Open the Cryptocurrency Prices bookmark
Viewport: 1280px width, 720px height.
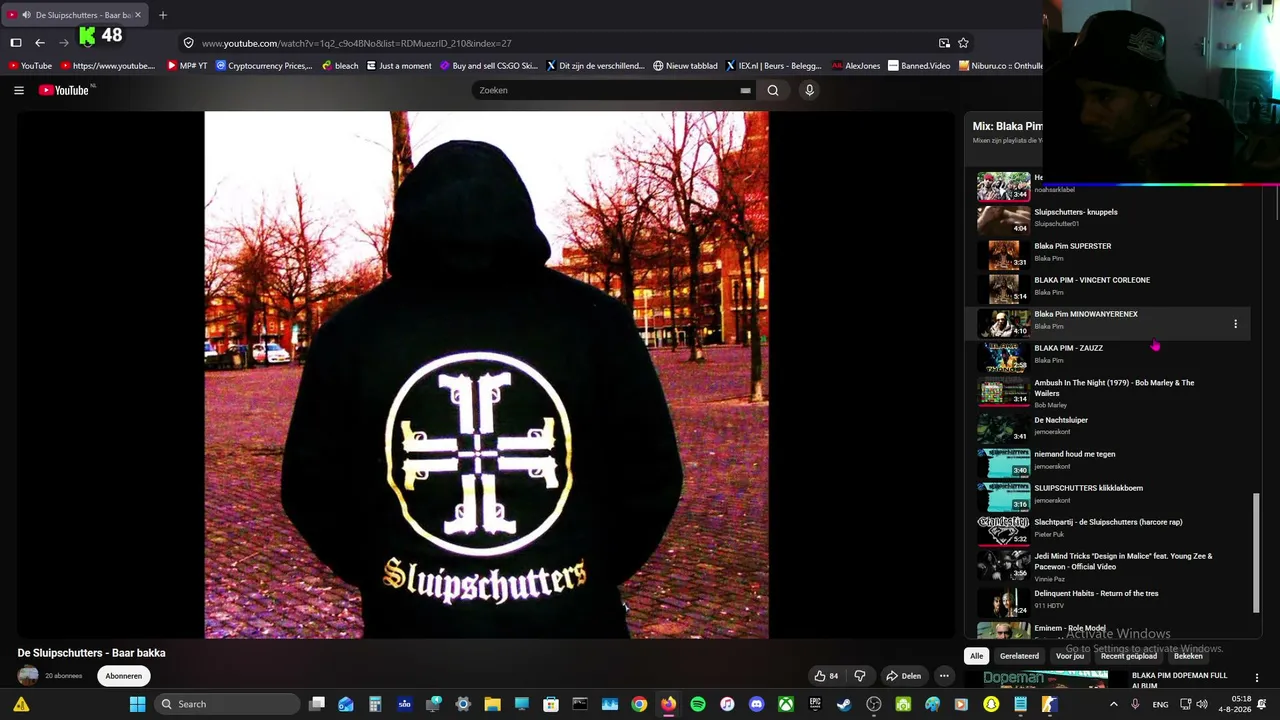tap(263, 66)
